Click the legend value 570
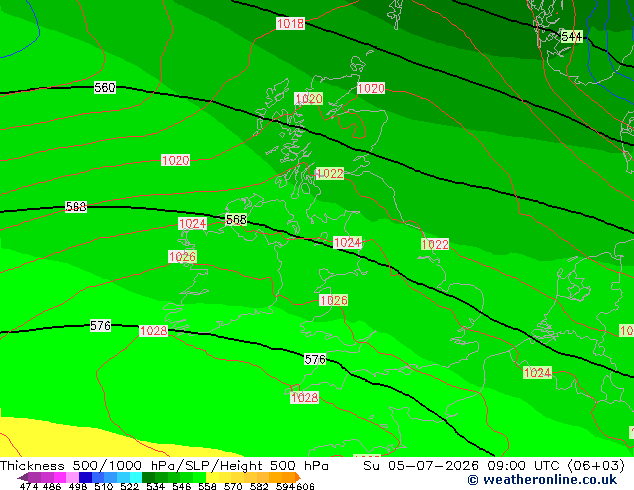 point(233,486)
